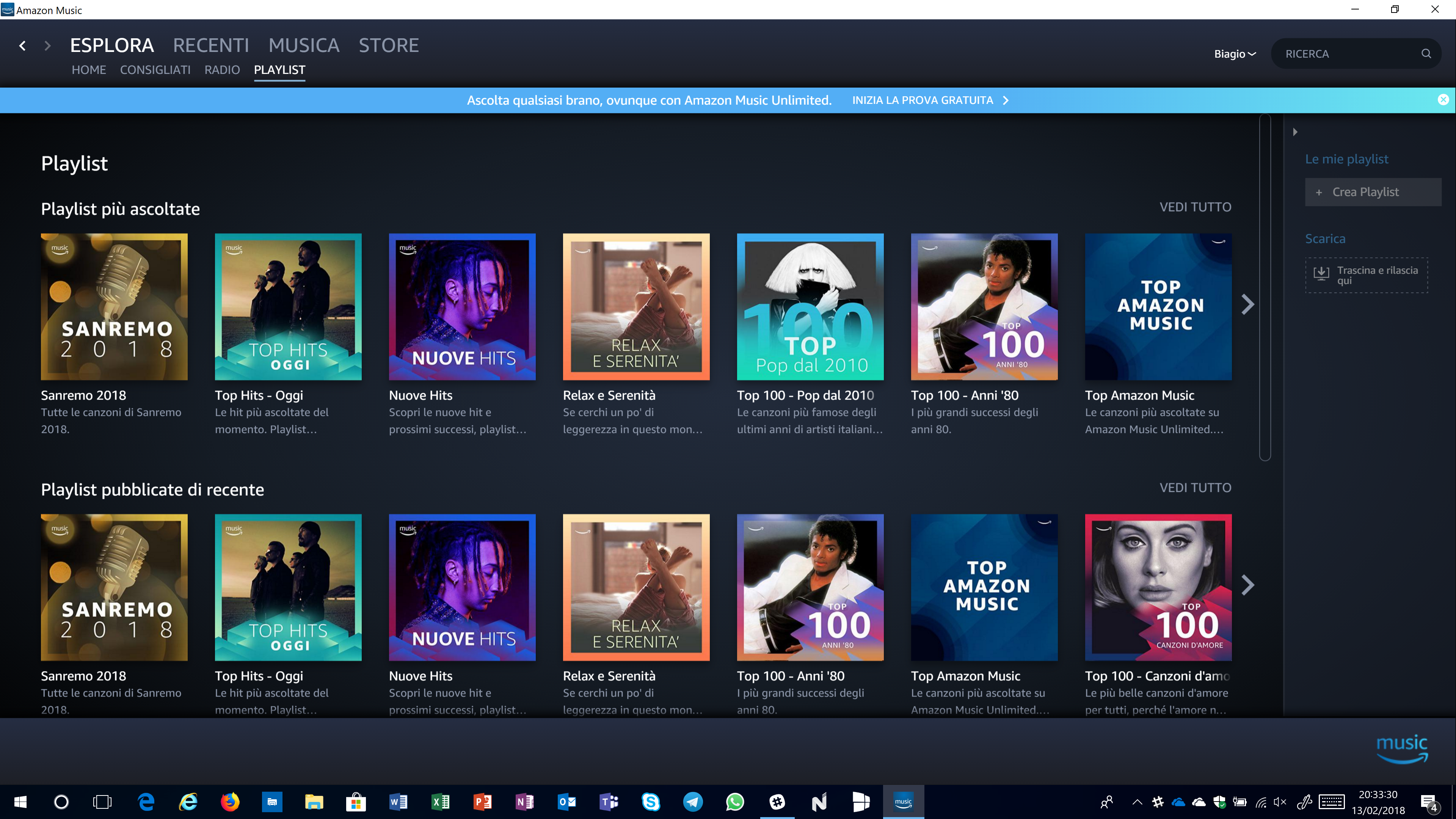Open File Explorer from taskbar
1456x819 pixels.
coord(314,802)
